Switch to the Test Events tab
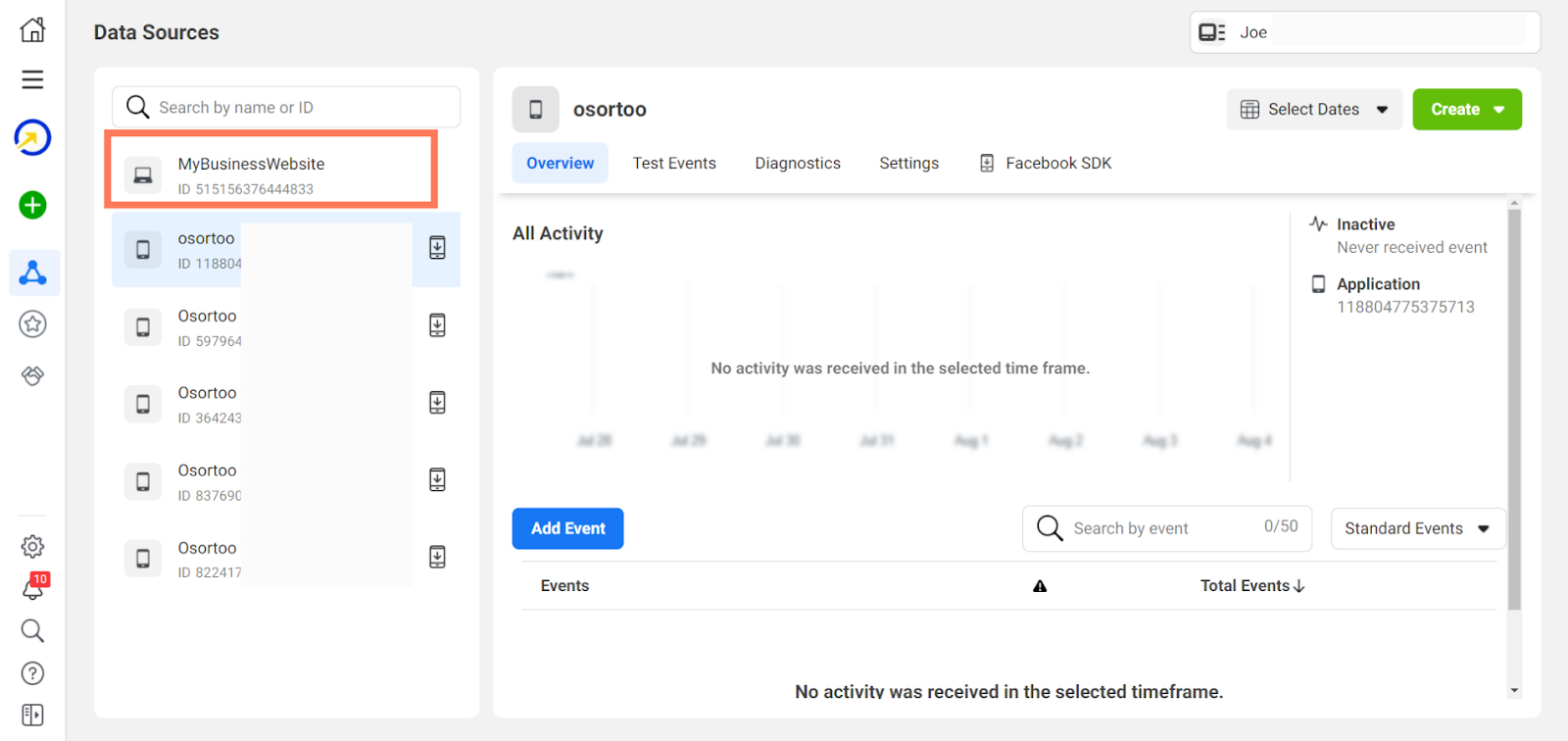1568x741 pixels. [x=674, y=164]
